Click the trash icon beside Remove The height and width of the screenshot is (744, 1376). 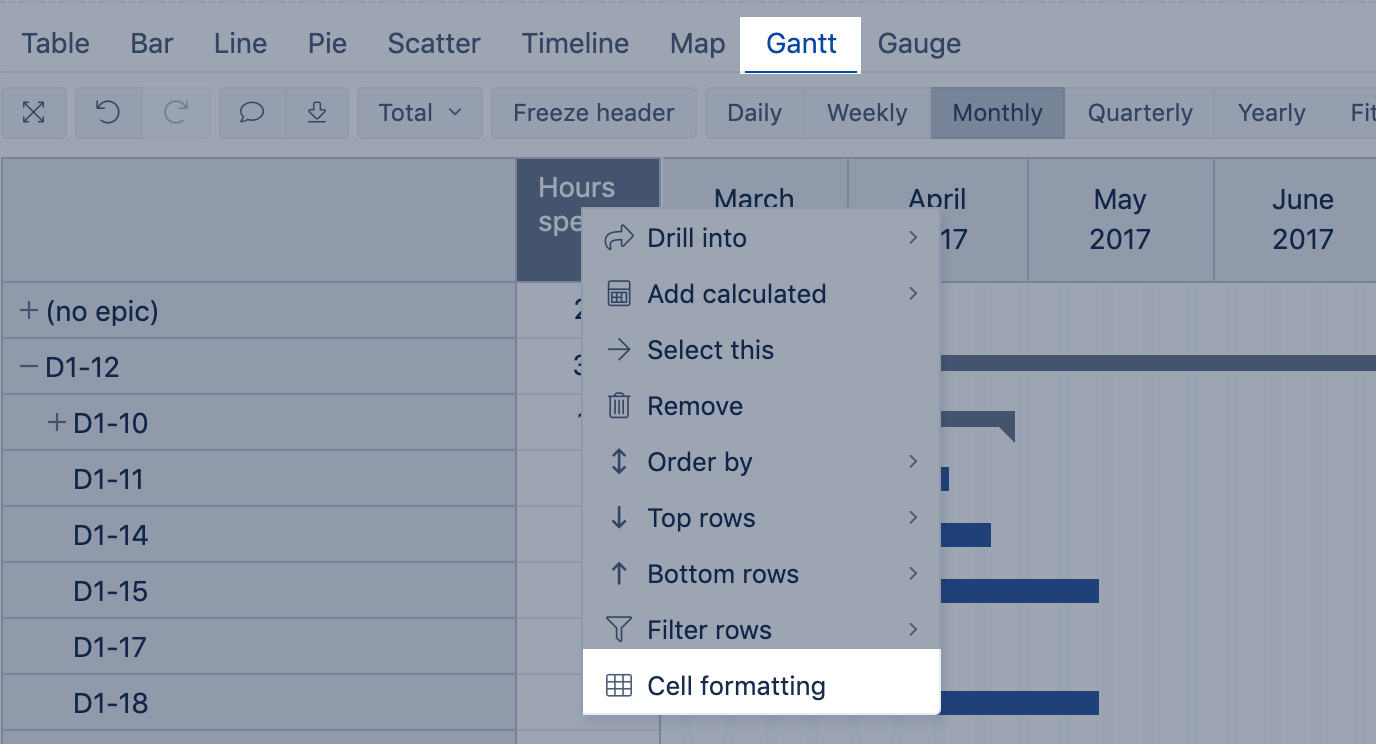pyautogui.click(x=619, y=406)
